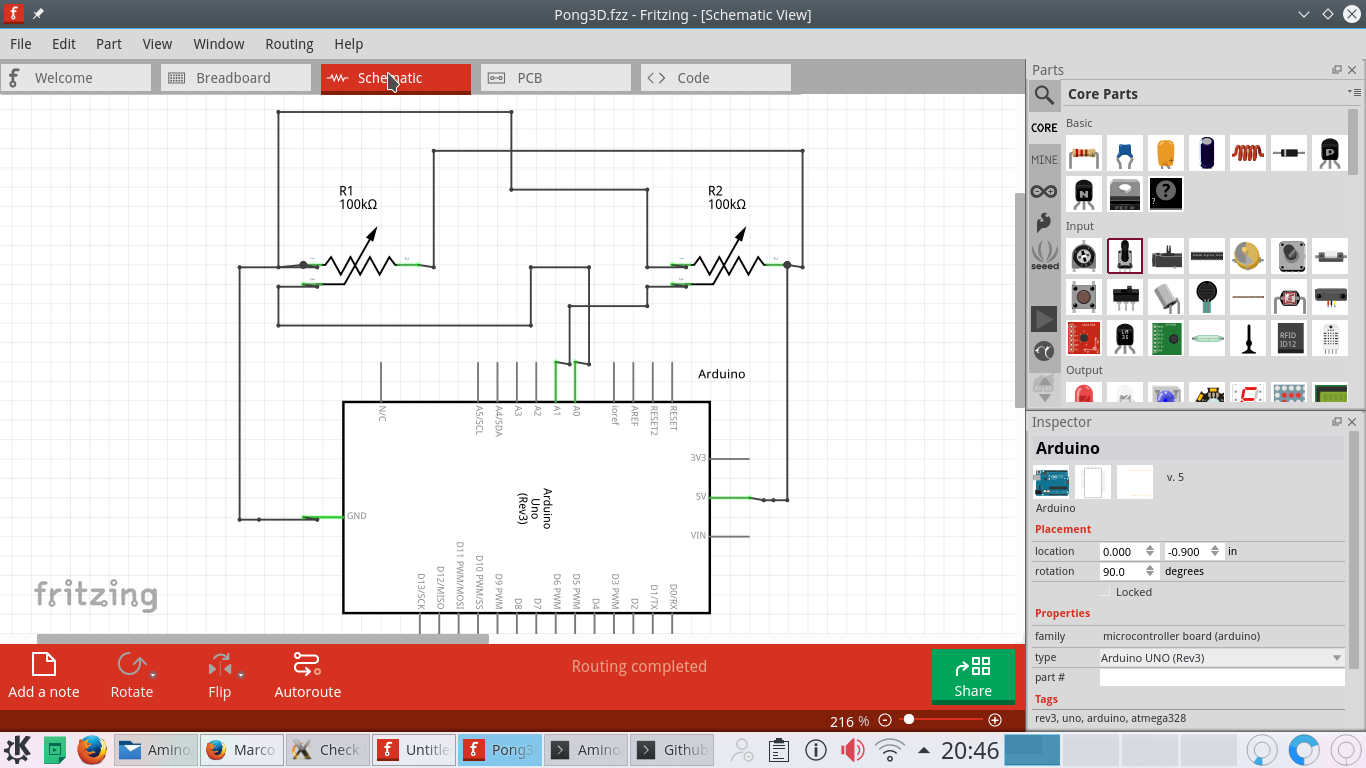The height and width of the screenshot is (768, 1366).
Task: Open the Part menu
Action: (x=109, y=44)
